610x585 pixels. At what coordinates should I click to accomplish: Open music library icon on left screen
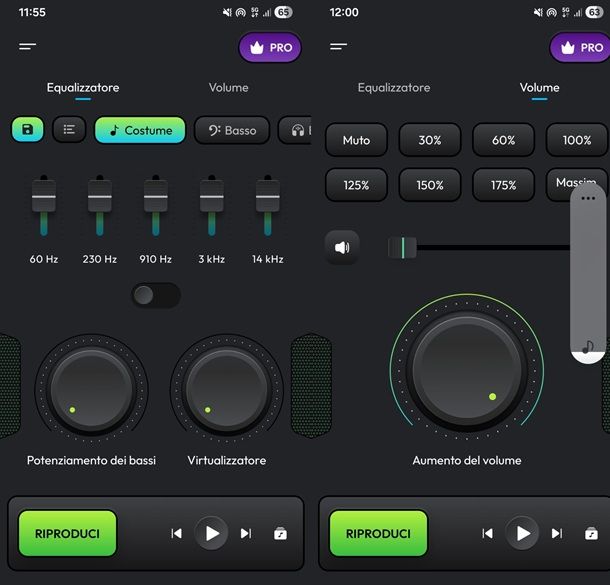(x=280, y=533)
